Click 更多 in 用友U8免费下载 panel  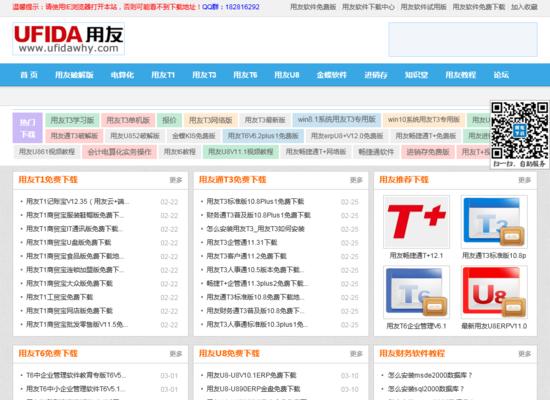356,354
